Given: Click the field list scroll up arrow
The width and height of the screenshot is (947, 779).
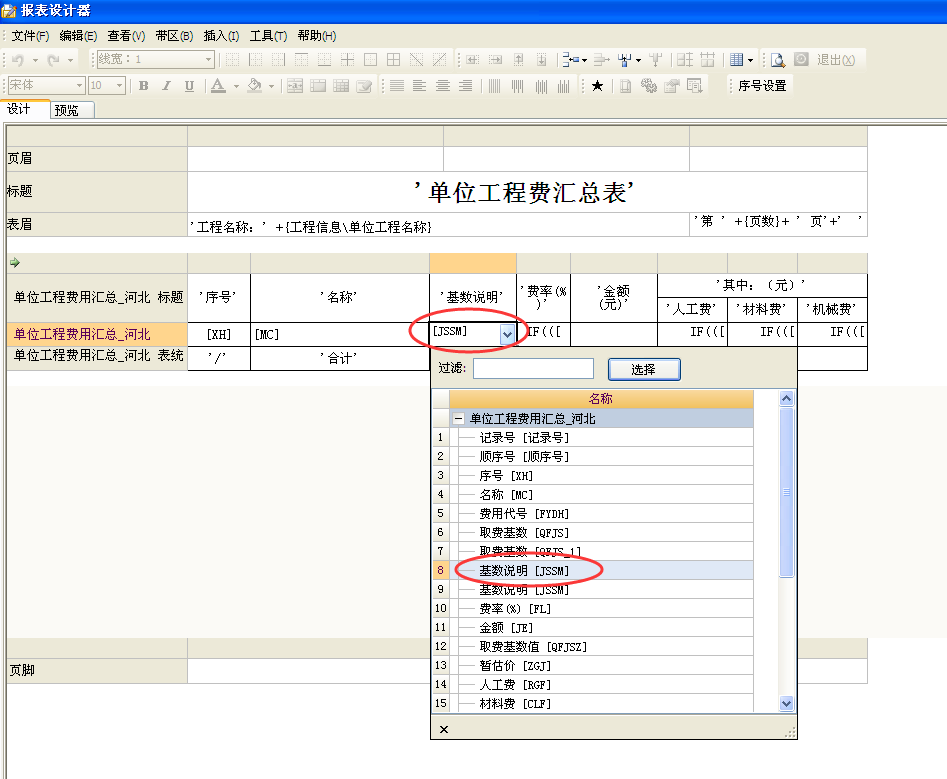Looking at the screenshot, I should click(786, 398).
